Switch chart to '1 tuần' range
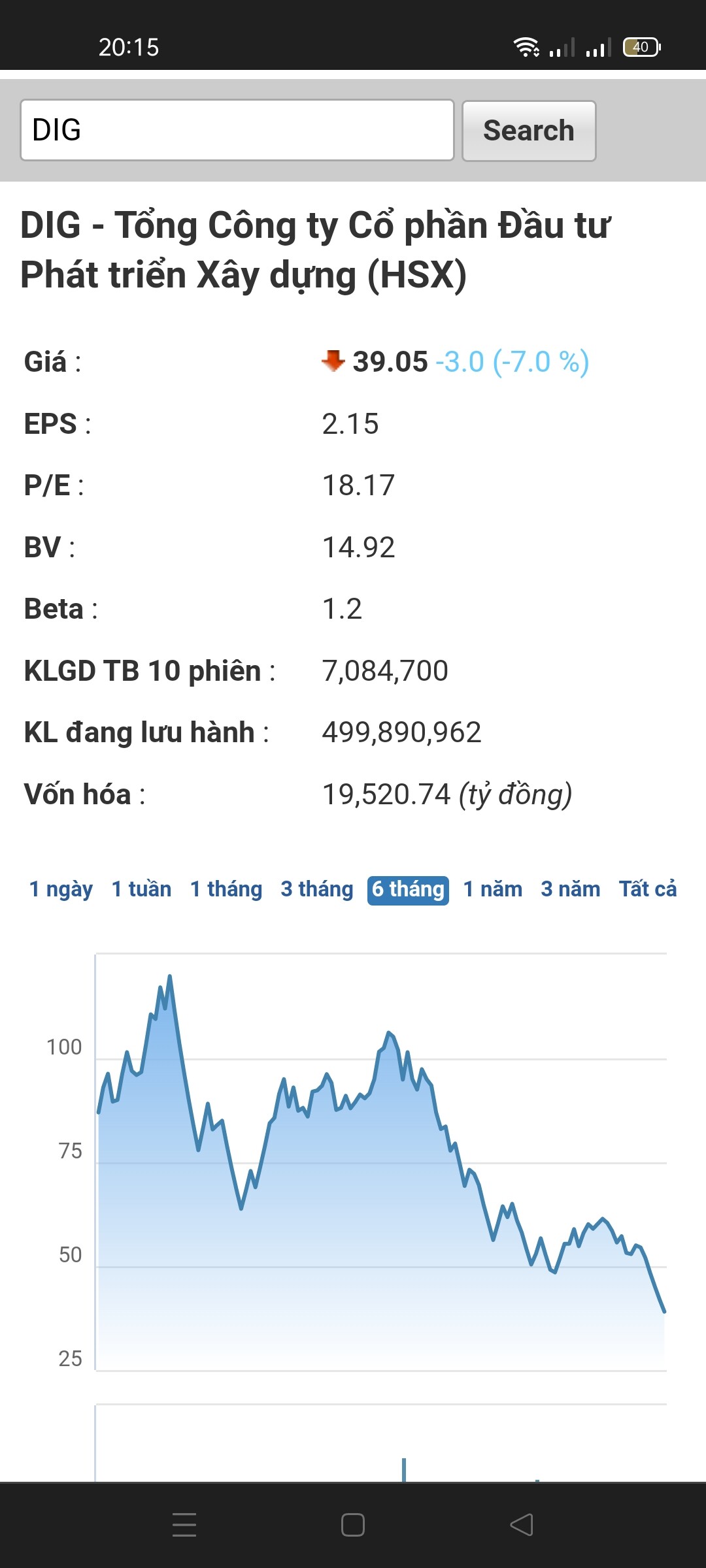This screenshot has height=1568, width=706. 141,889
